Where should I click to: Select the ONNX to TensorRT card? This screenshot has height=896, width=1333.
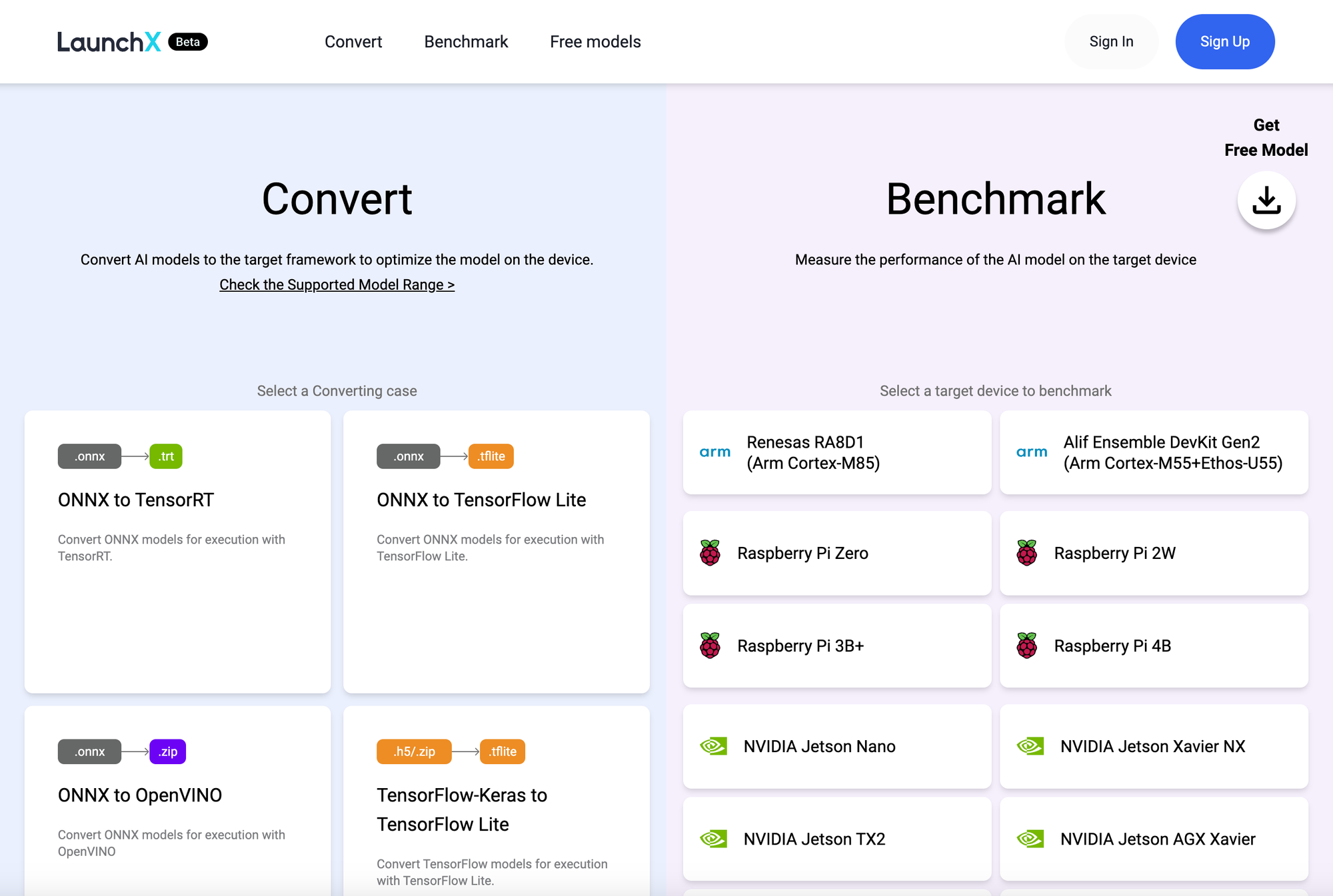pos(178,552)
